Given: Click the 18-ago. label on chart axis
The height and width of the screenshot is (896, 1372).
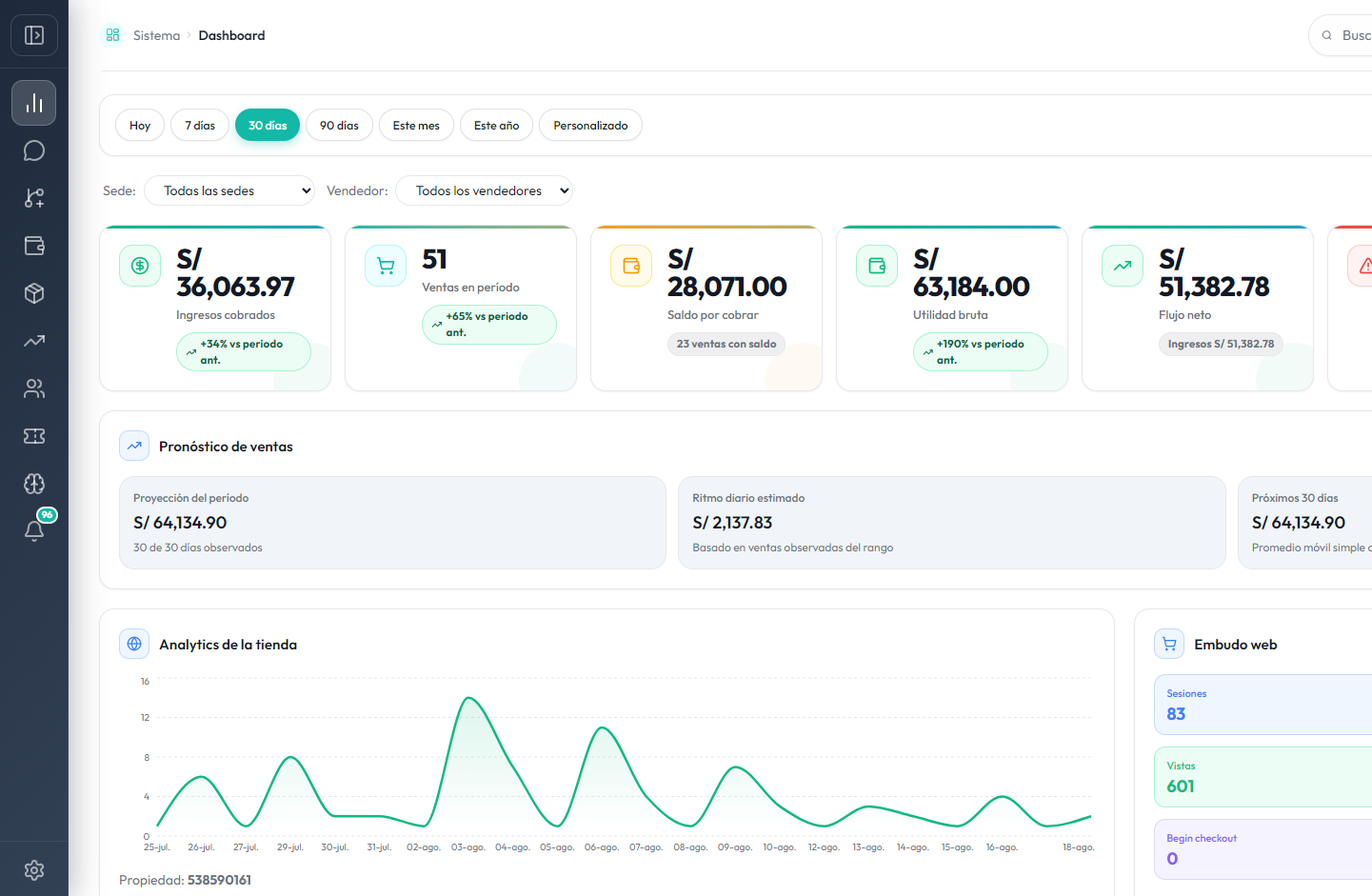Looking at the screenshot, I should (1079, 846).
